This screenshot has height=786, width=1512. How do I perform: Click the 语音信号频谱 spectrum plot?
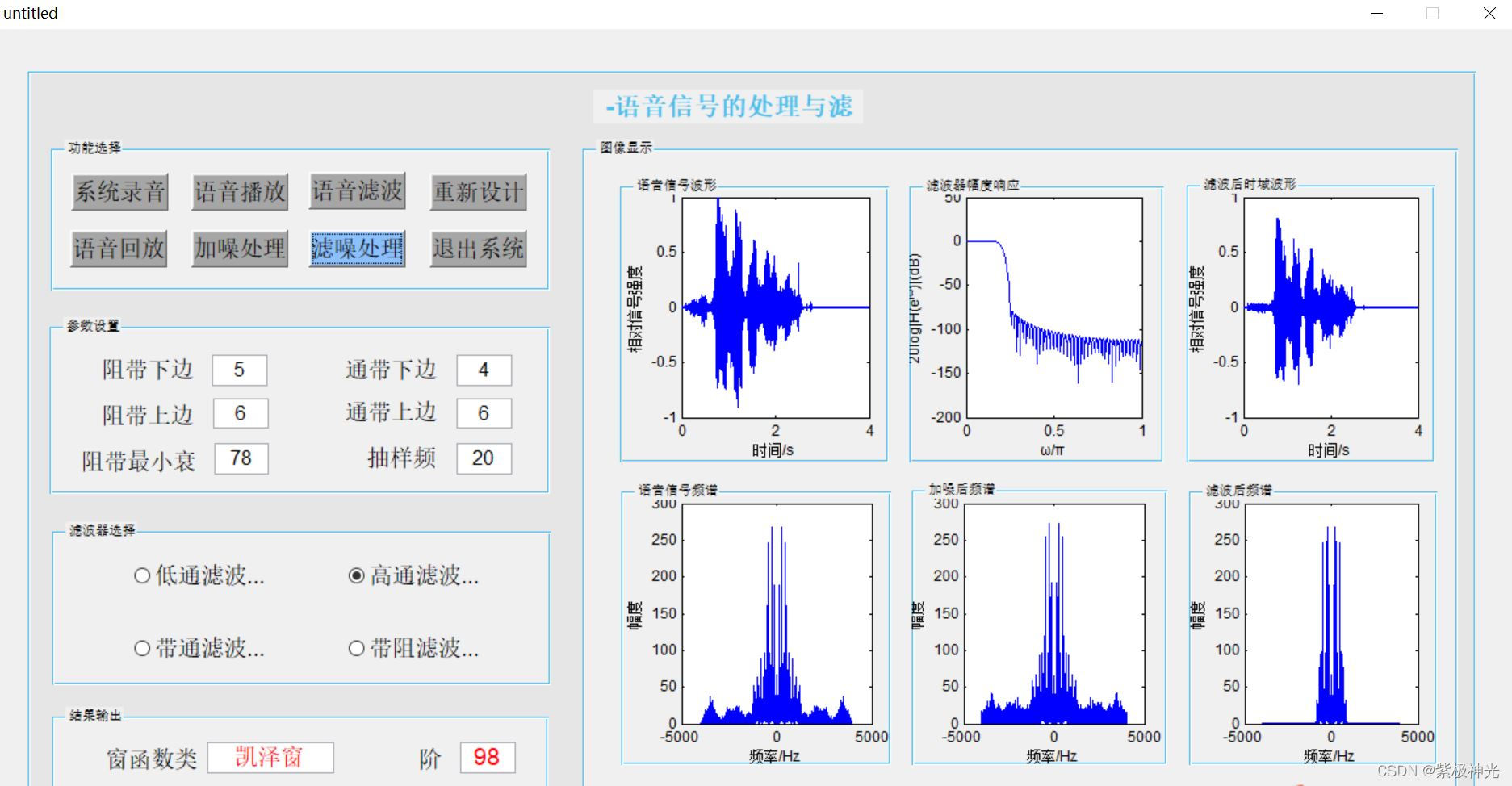click(776, 613)
